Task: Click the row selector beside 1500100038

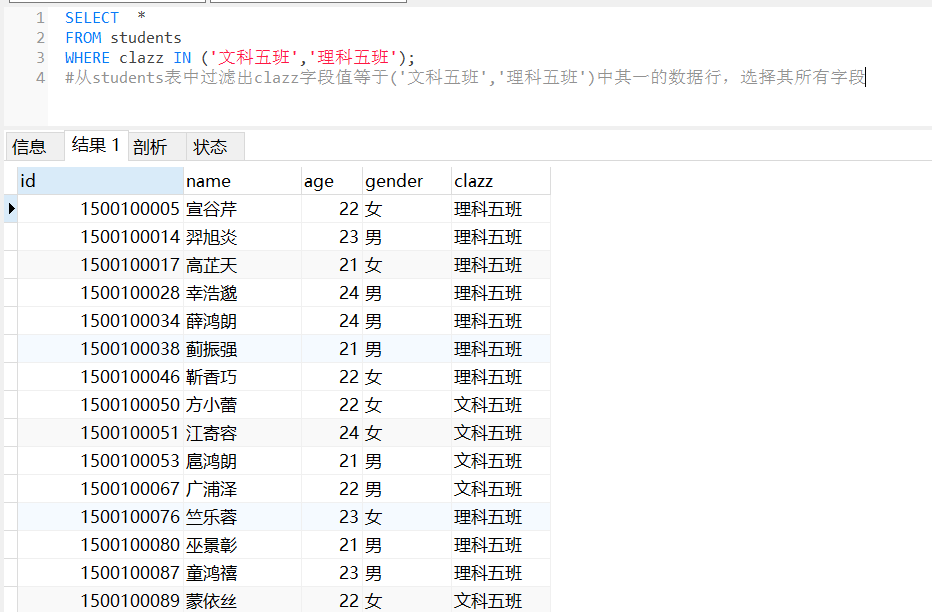Action: (x=11, y=349)
